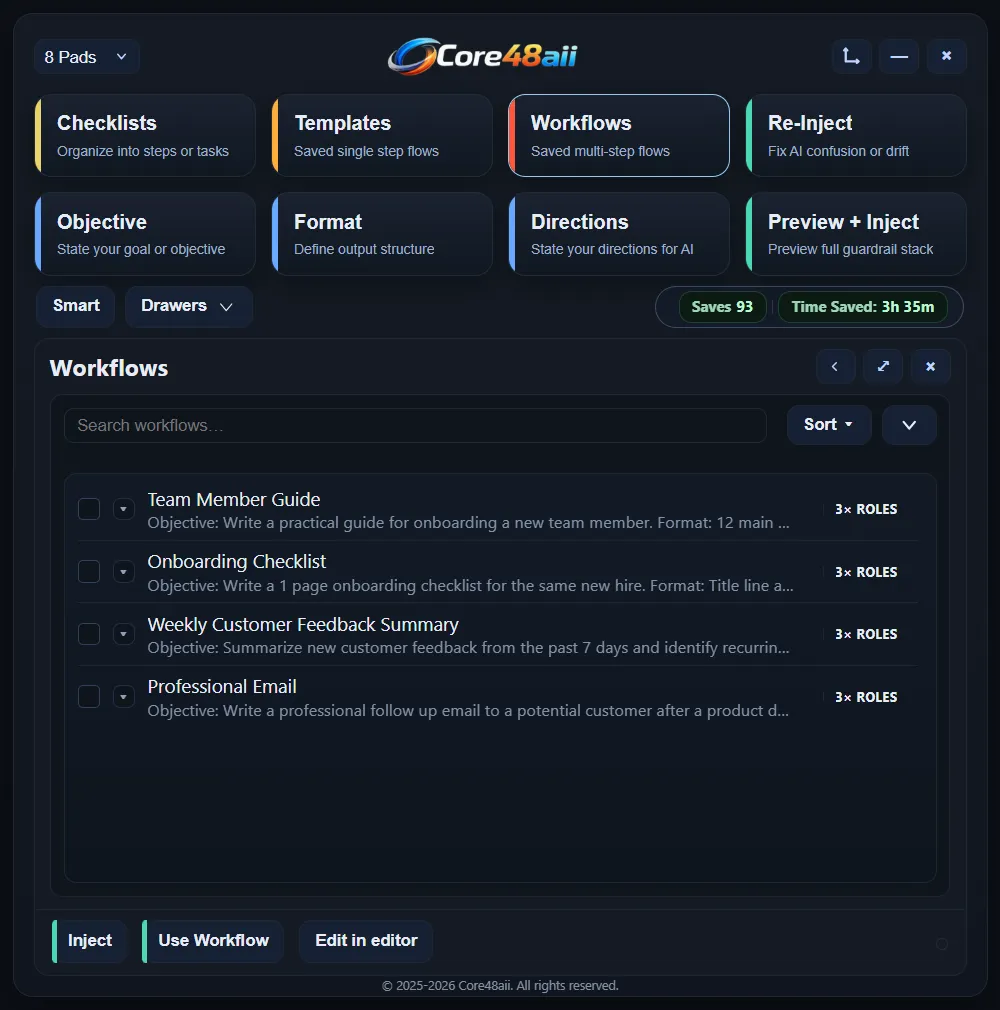Open the Re-Inject pad

click(856, 135)
